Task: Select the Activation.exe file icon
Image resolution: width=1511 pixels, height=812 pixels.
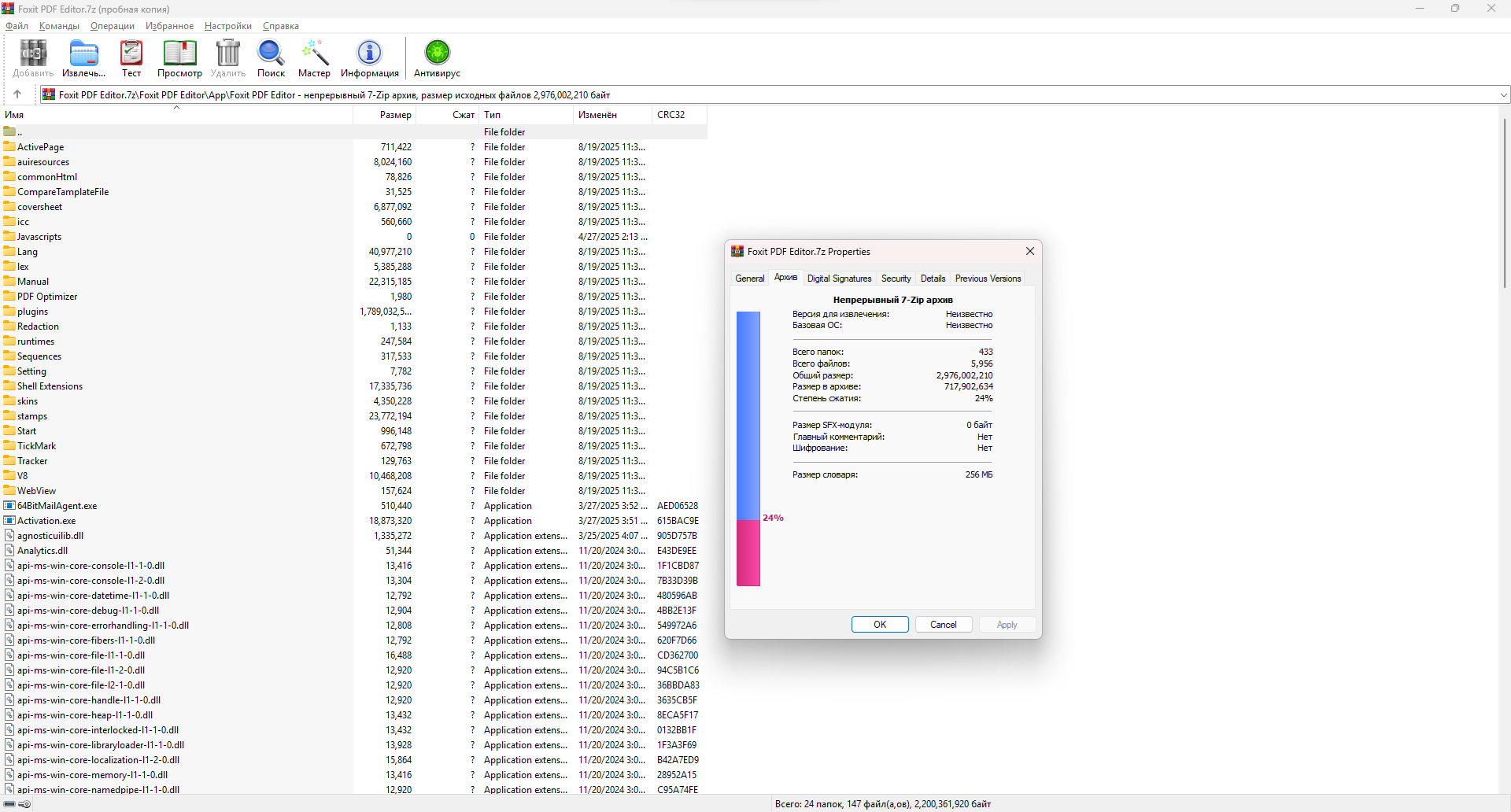Action: [x=9, y=520]
